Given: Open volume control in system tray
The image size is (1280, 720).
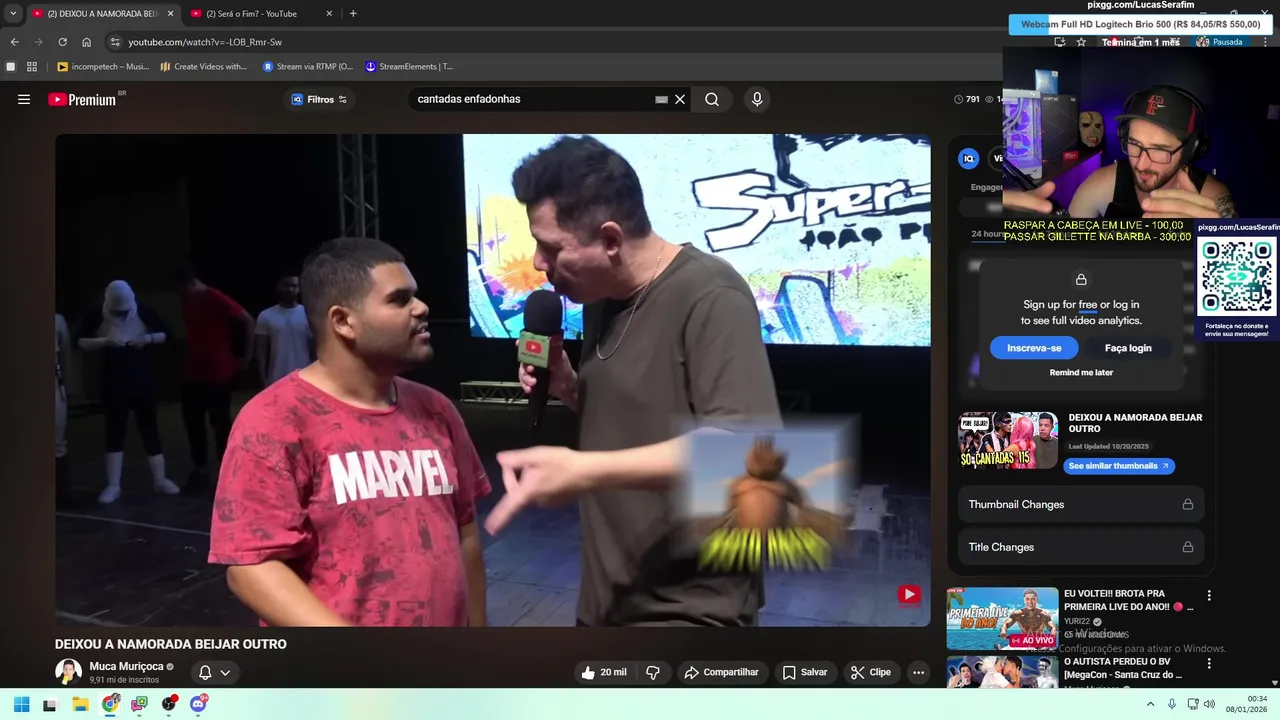Looking at the screenshot, I should pyautogui.click(x=1209, y=704).
